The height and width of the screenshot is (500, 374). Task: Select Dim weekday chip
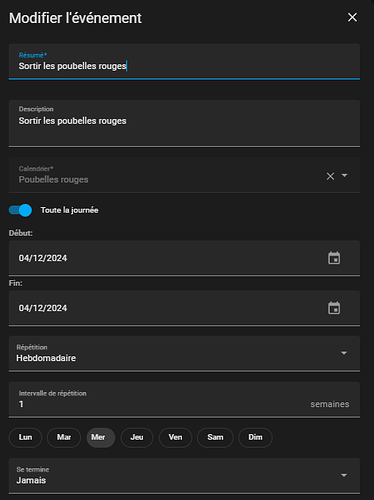coord(255,437)
